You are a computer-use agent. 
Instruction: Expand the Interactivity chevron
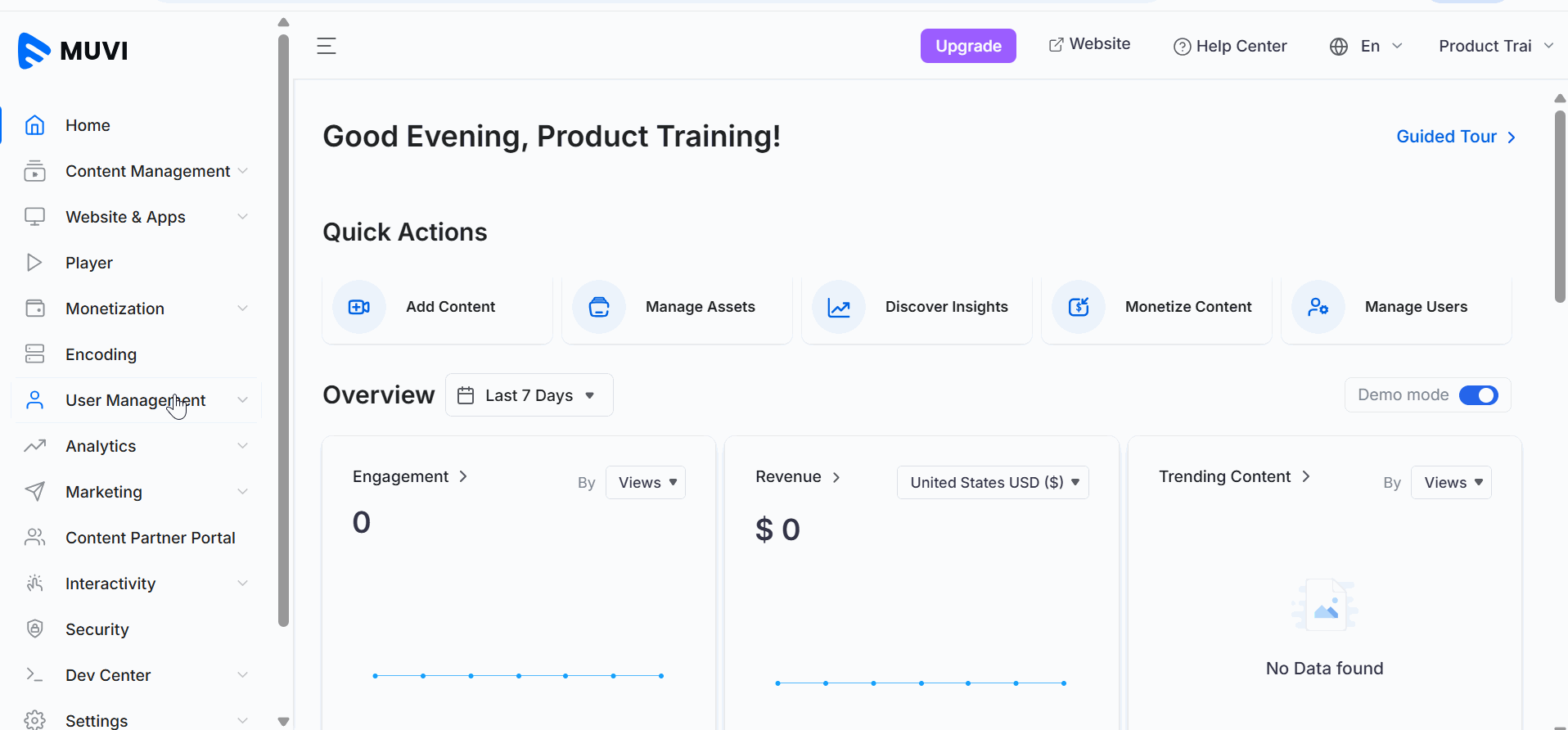(x=242, y=584)
